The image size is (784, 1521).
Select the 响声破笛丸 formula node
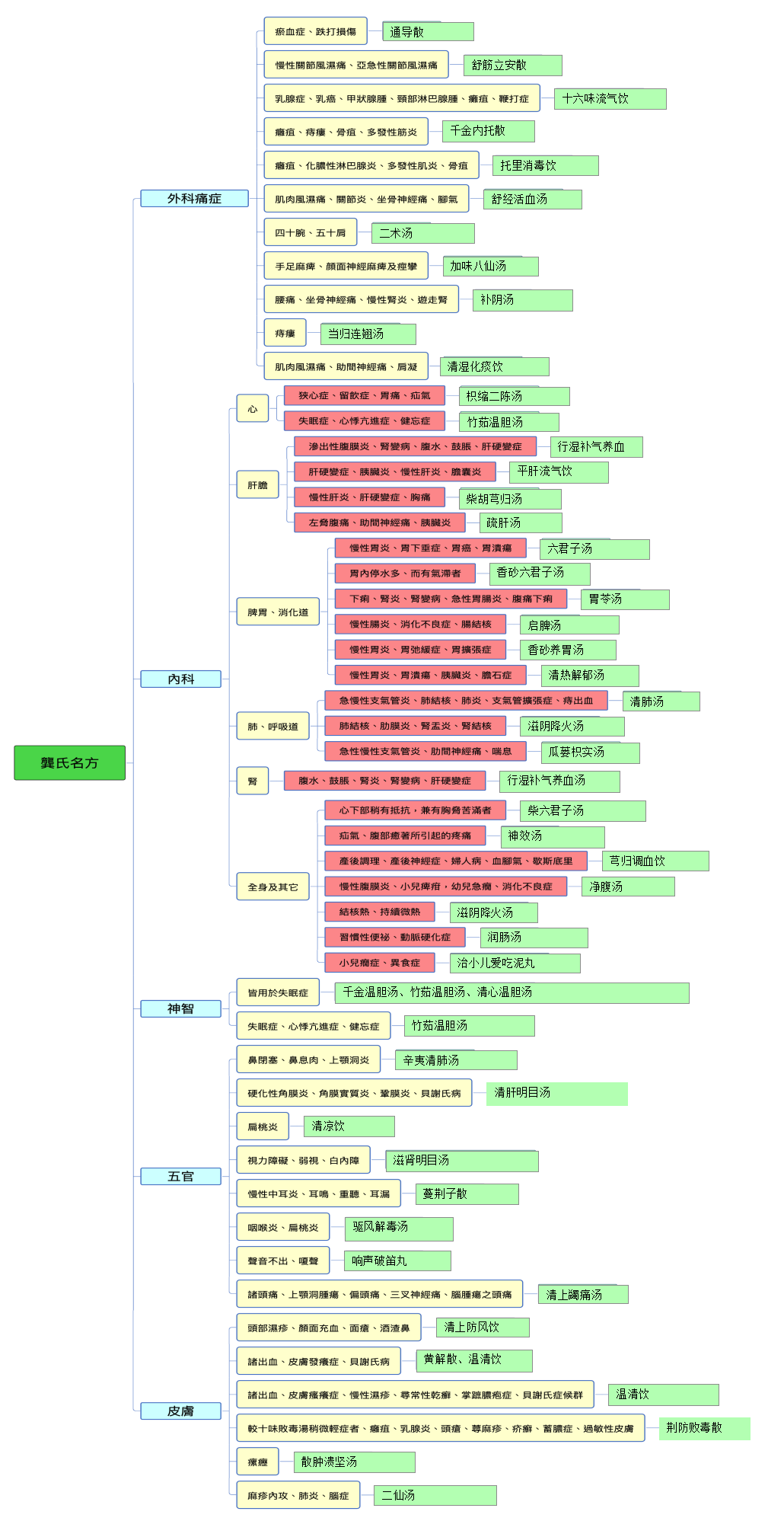[397, 1261]
